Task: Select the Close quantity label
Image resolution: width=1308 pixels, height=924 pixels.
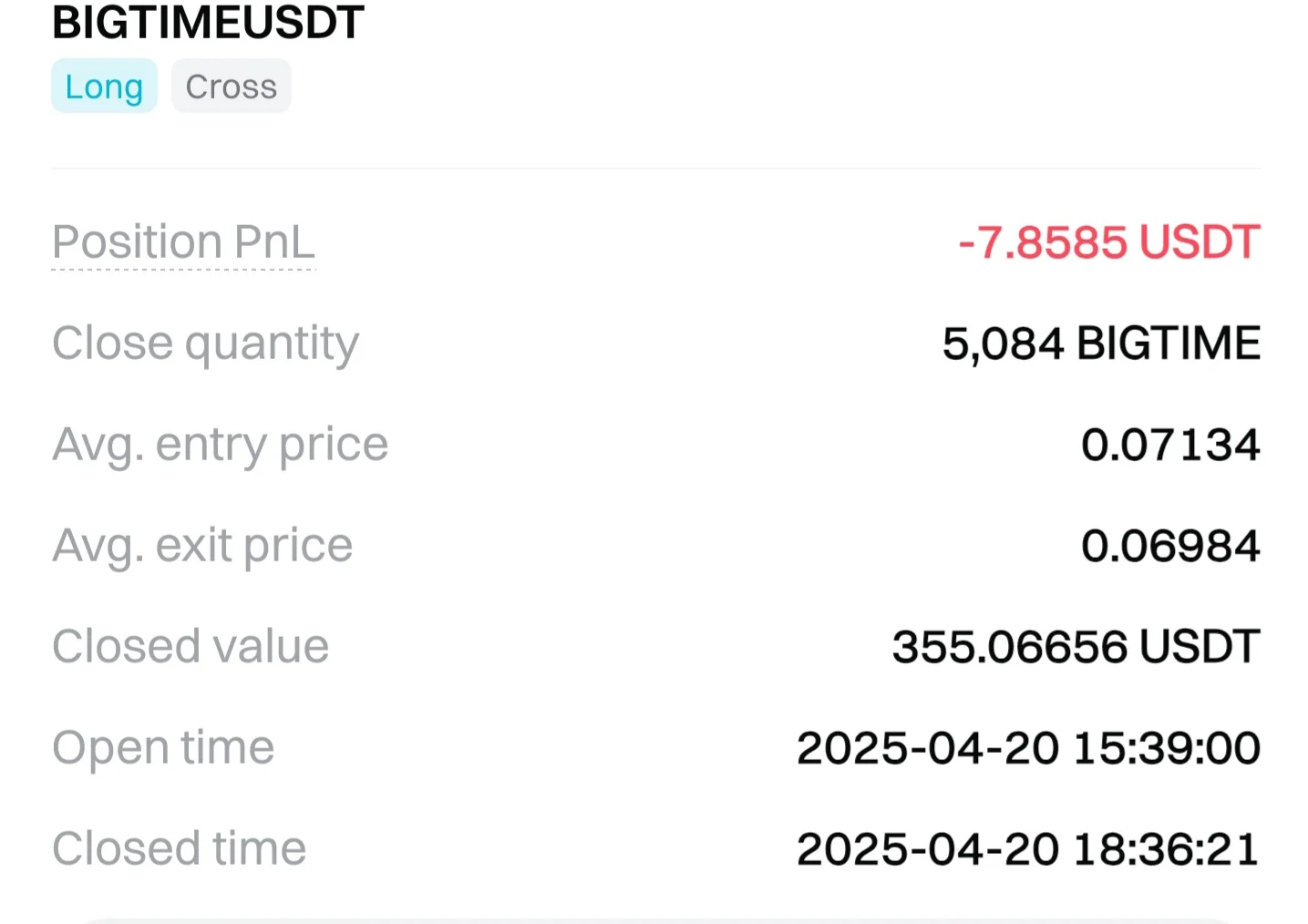Action: click(x=205, y=344)
